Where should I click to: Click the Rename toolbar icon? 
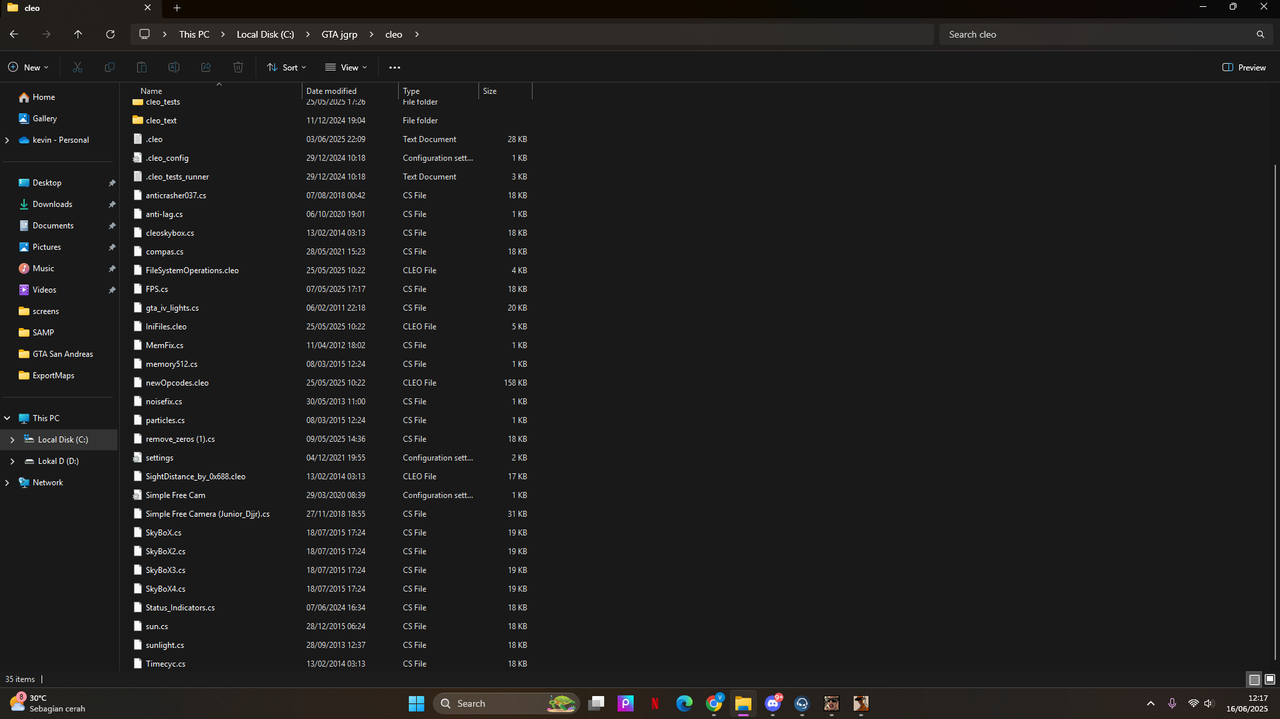(x=174, y=67)
